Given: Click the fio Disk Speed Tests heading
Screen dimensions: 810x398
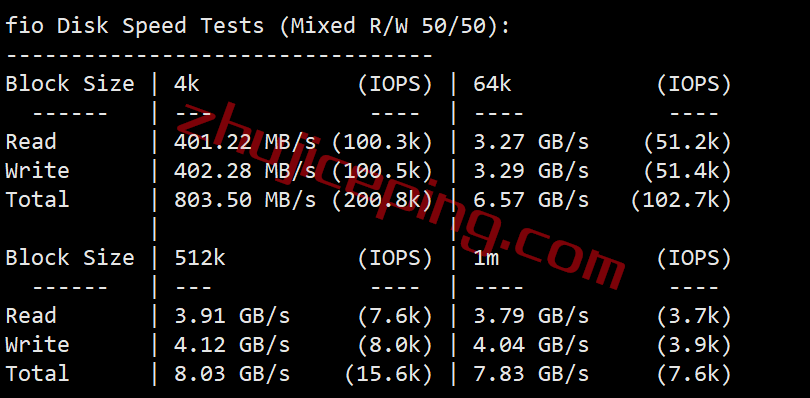Looking at the screenshot, I should (x=257, y=26).
